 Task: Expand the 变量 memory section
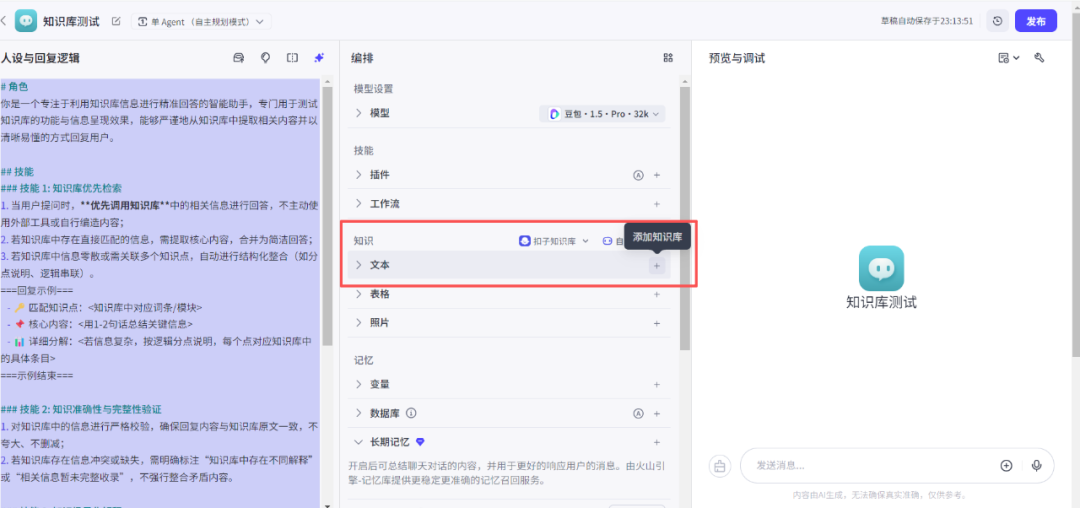(358, 384)
